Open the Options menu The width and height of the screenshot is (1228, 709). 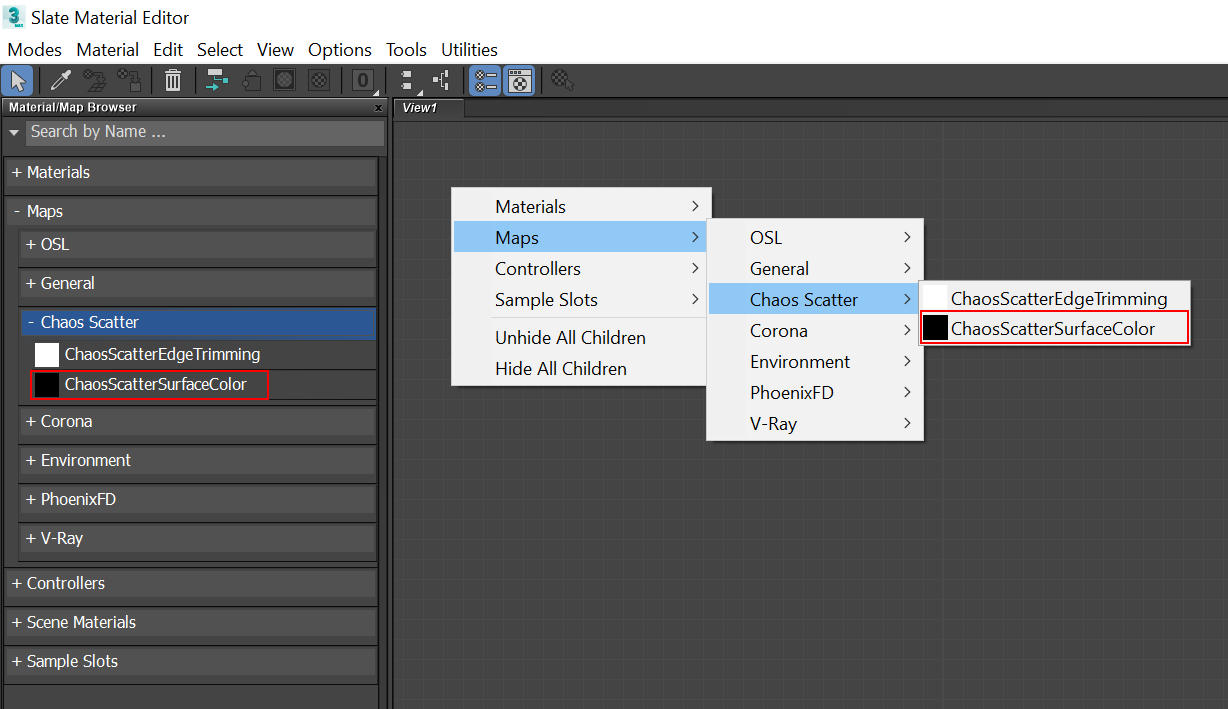[x=340, y=49]
